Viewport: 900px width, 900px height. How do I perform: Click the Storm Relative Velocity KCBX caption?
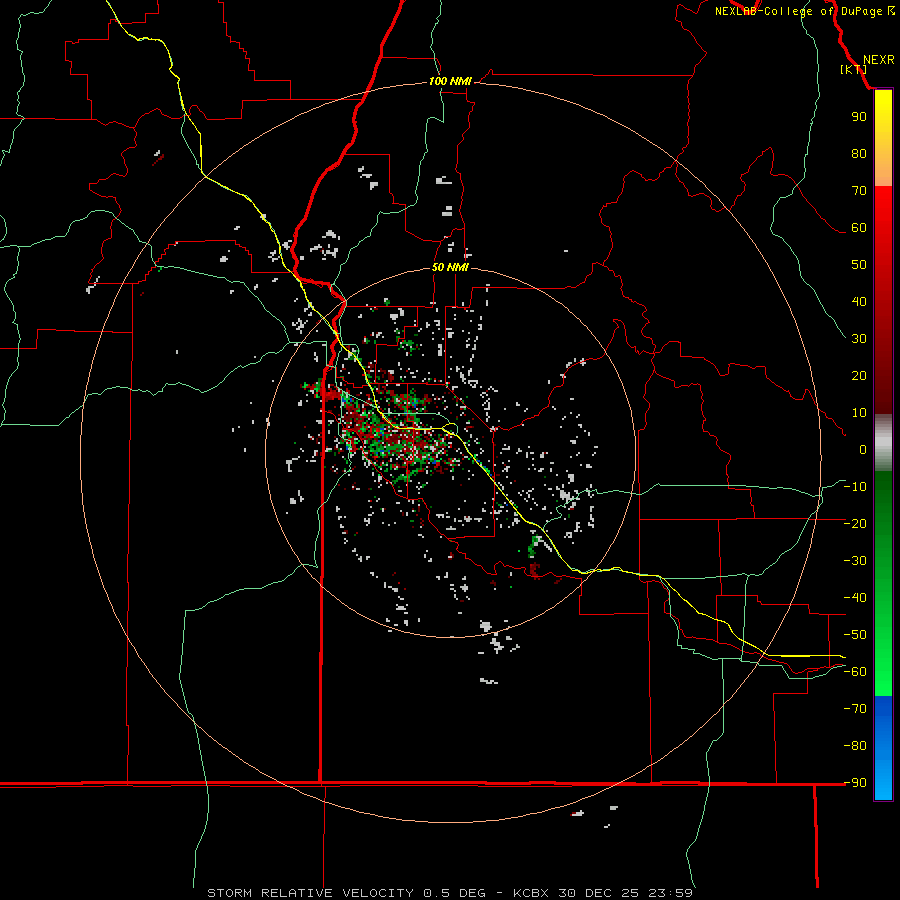450,893
